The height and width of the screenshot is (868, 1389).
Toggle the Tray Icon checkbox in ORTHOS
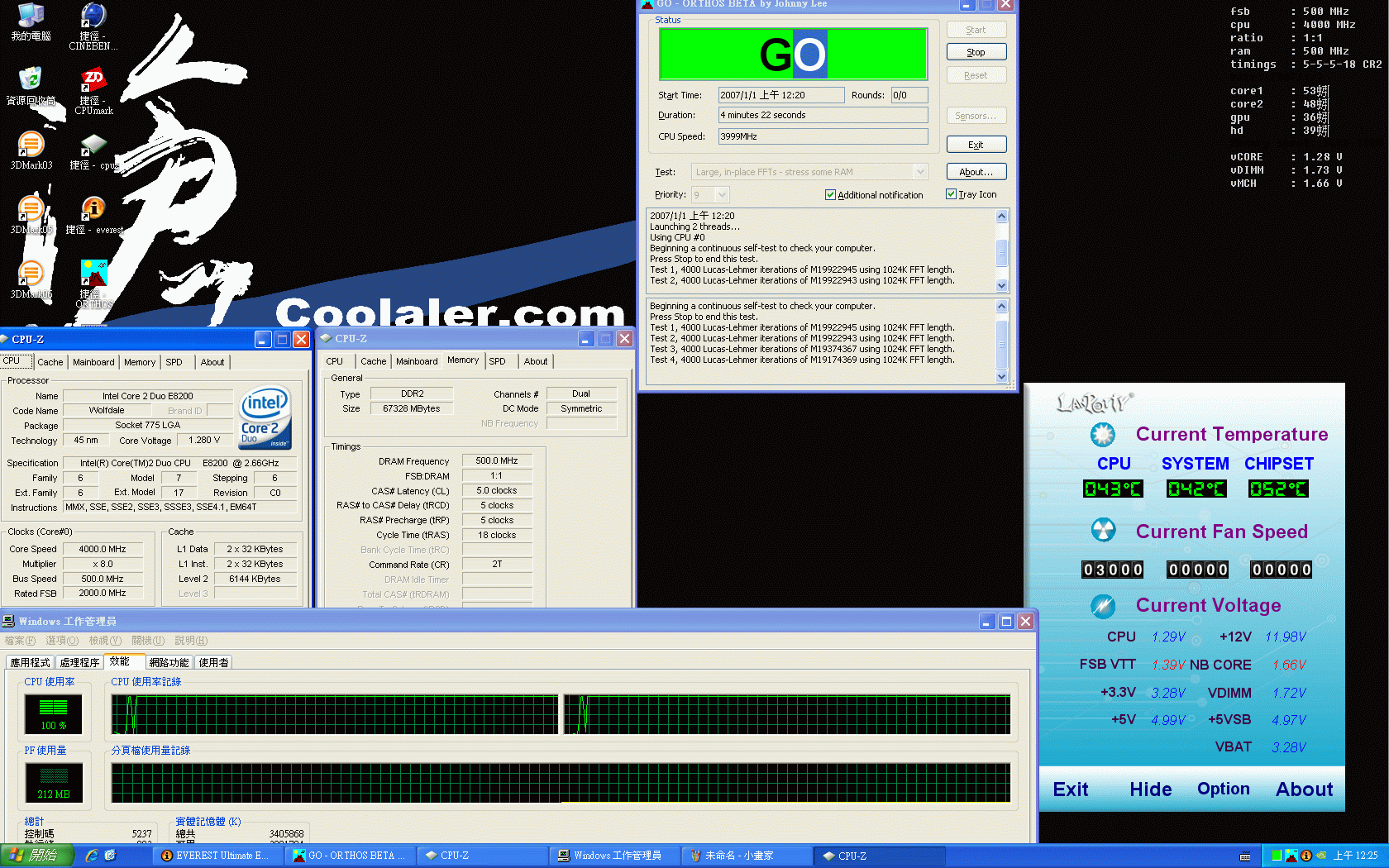pos(951,194)
